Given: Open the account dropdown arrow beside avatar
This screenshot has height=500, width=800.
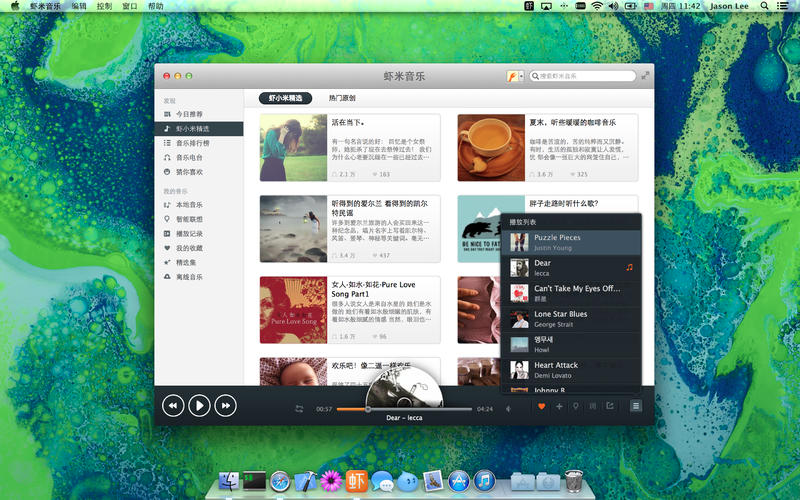Looking at the screenshot, I should click(x=521, y=76).
